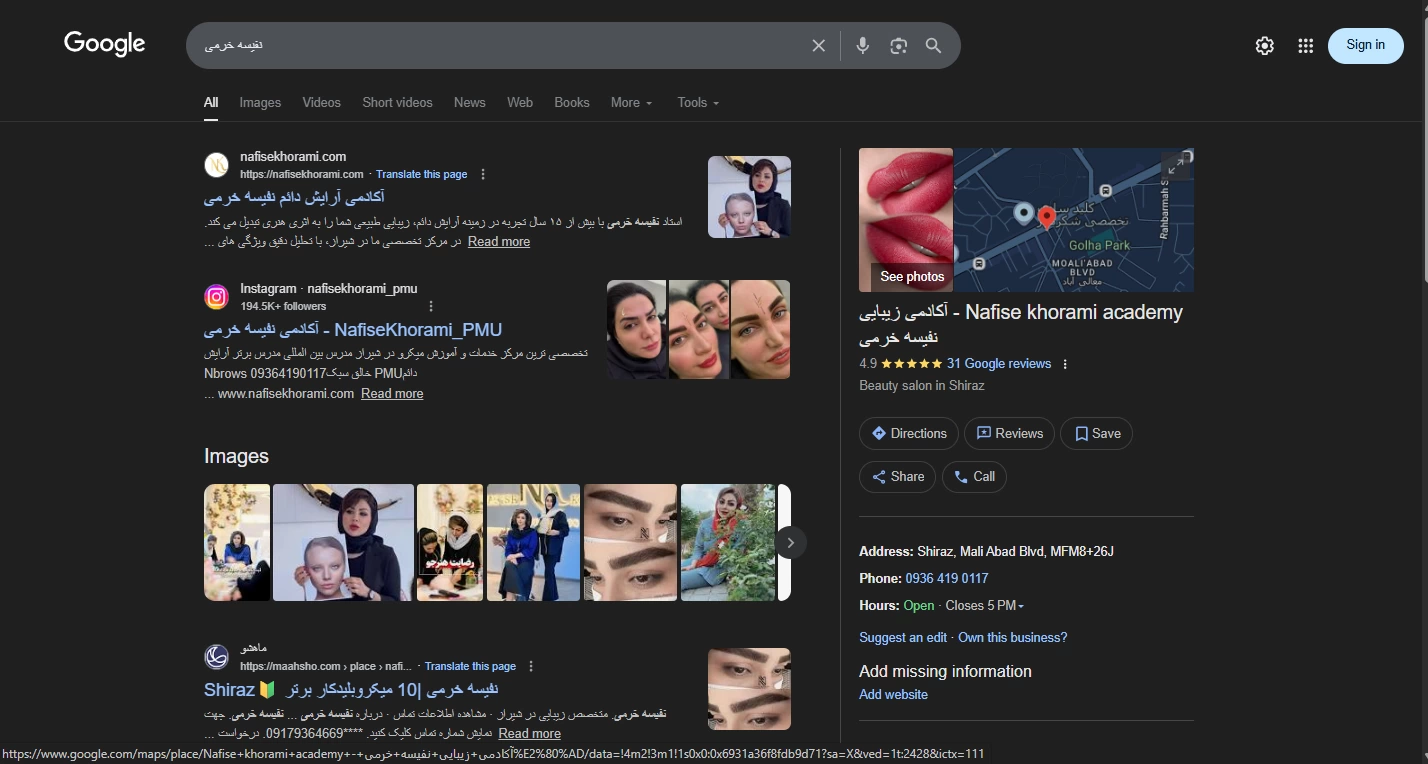Viewport: 1428px width, 764px height.
Task: Open the Nafise khorami academy panel title
Action: 1021,324
